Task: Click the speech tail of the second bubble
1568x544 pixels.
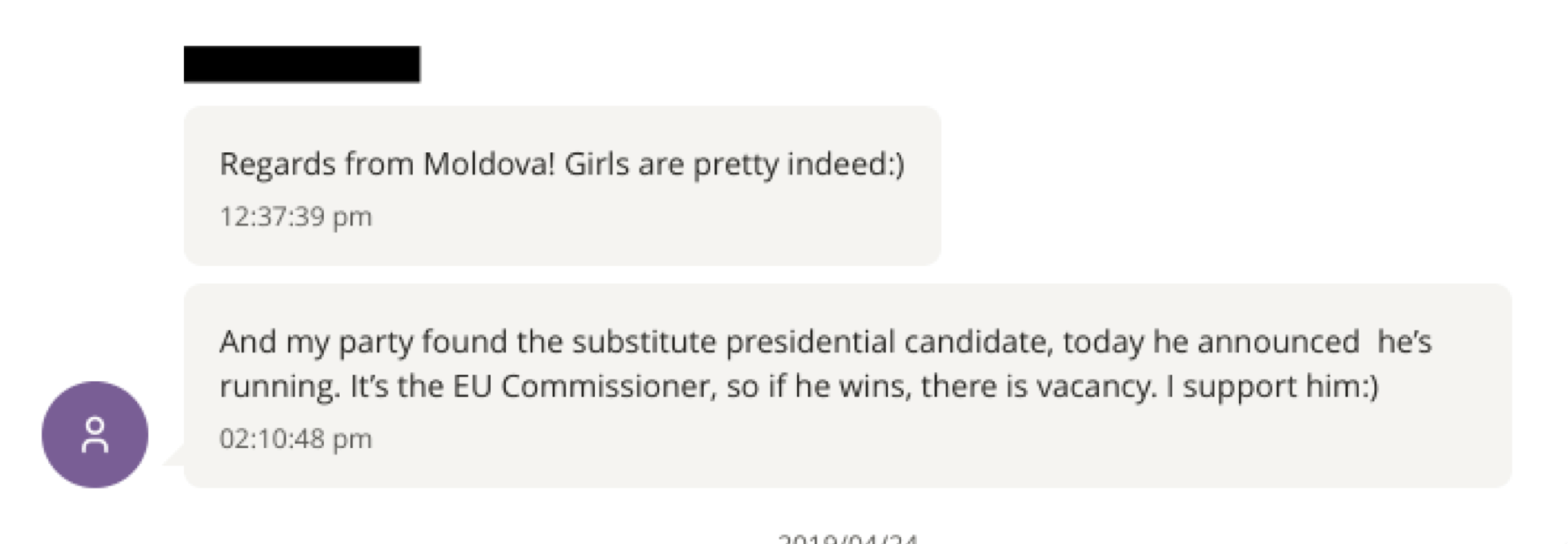Action: pyautogui.click(x=173, y=455)
